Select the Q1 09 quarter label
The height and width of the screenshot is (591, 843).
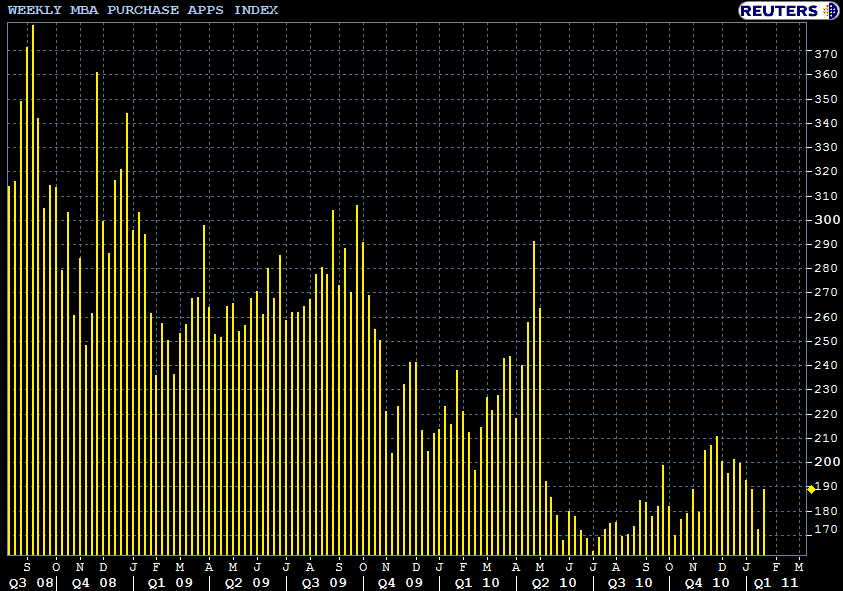(170, 582)
